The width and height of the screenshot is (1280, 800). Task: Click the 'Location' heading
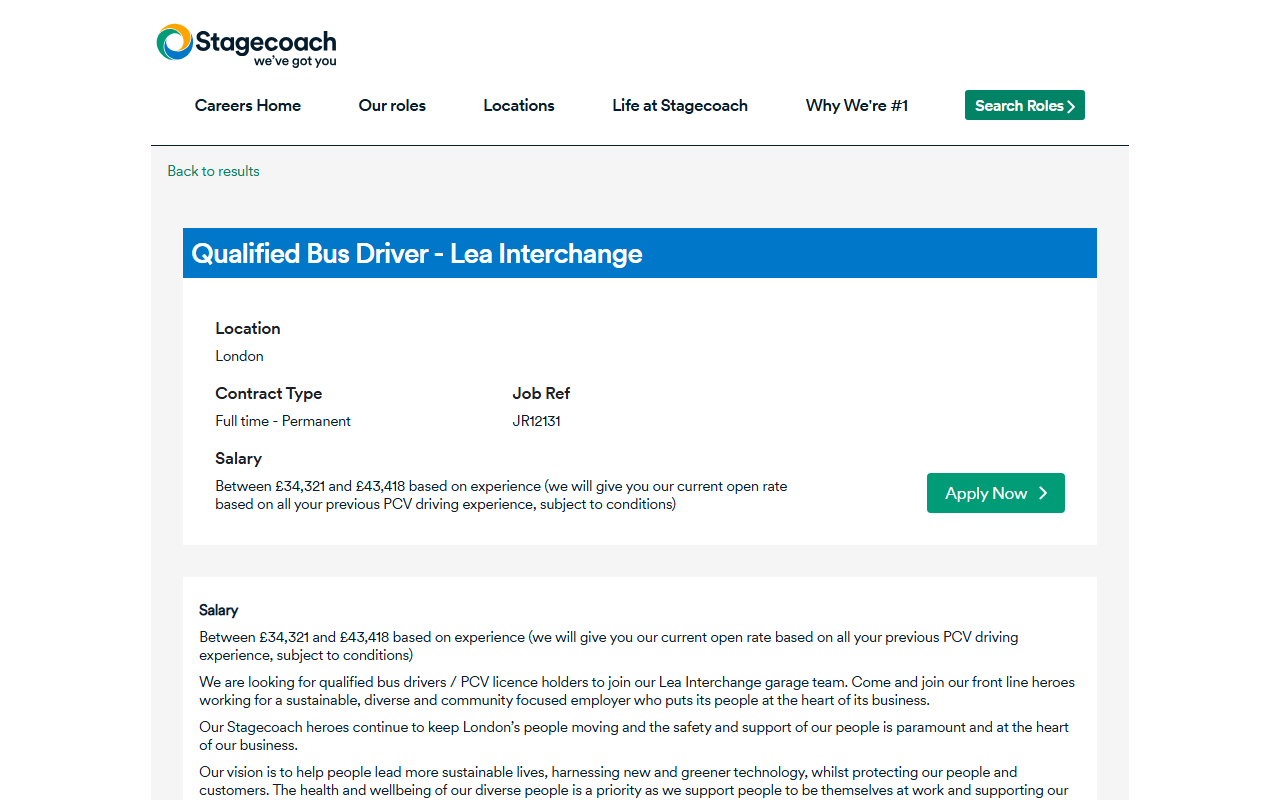point(248,328)
